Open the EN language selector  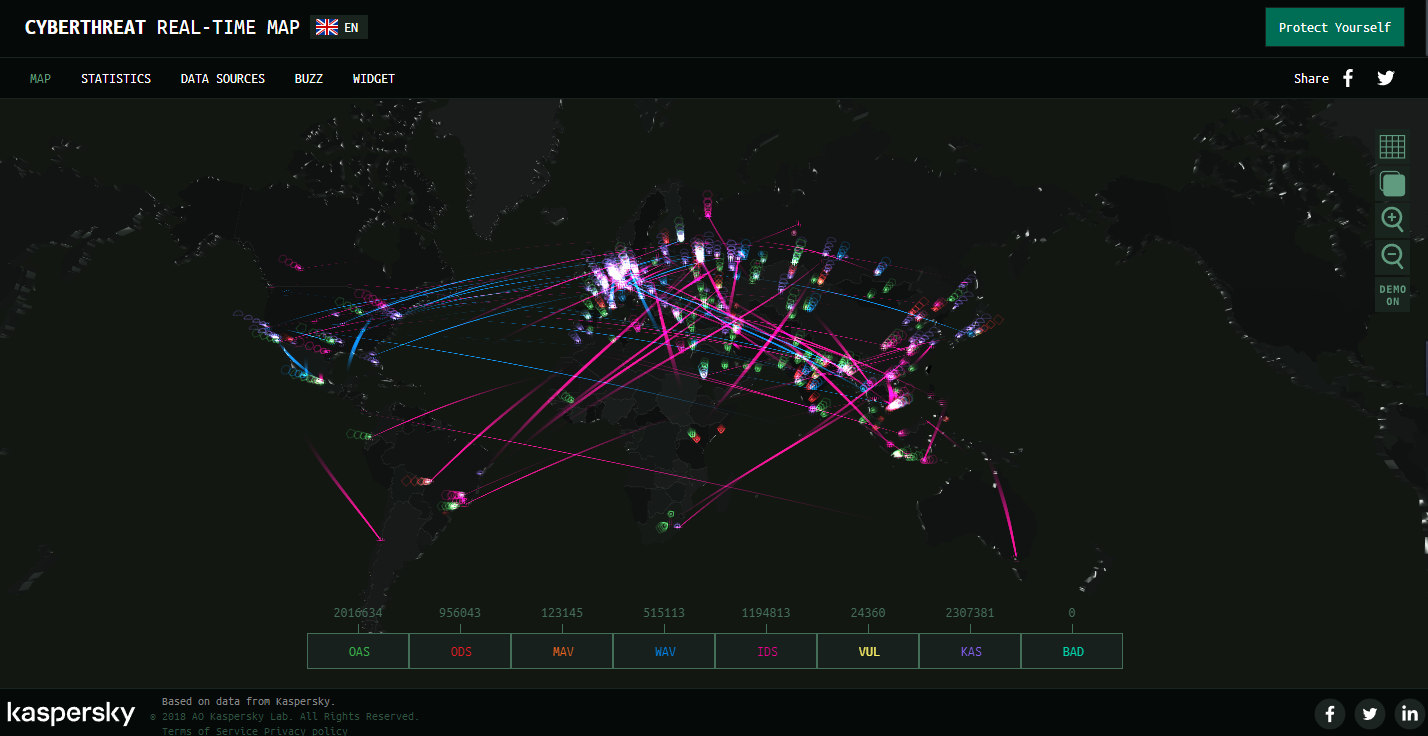click(x=339, y=27)
